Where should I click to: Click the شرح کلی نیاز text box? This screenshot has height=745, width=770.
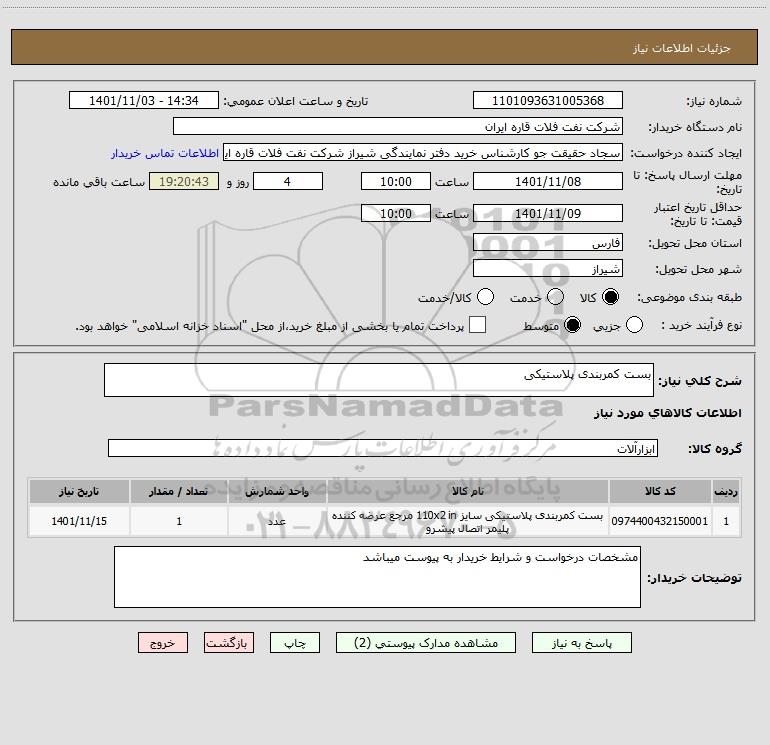(379, 380)
